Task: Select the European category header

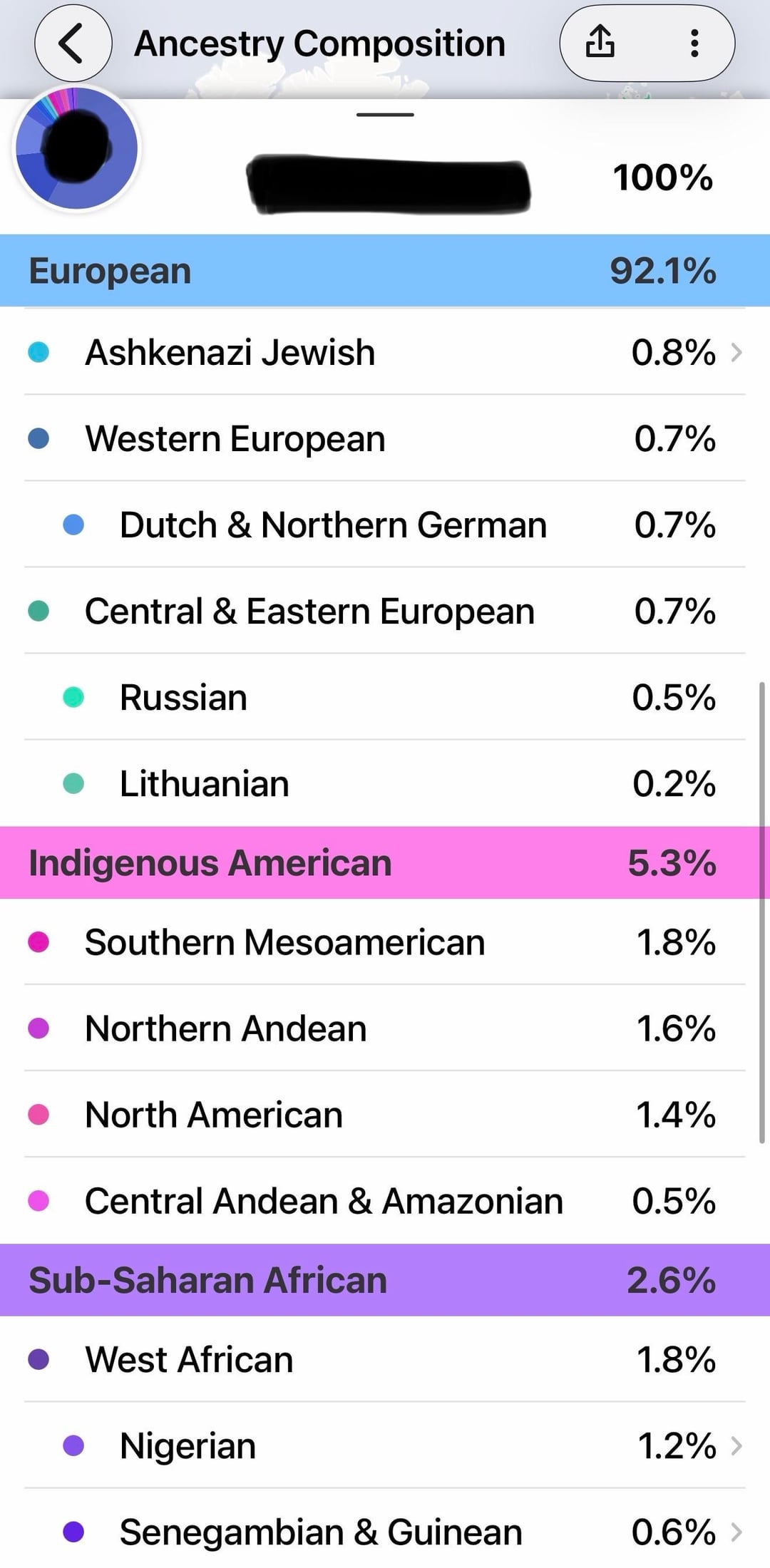Action: click(385, 271)
